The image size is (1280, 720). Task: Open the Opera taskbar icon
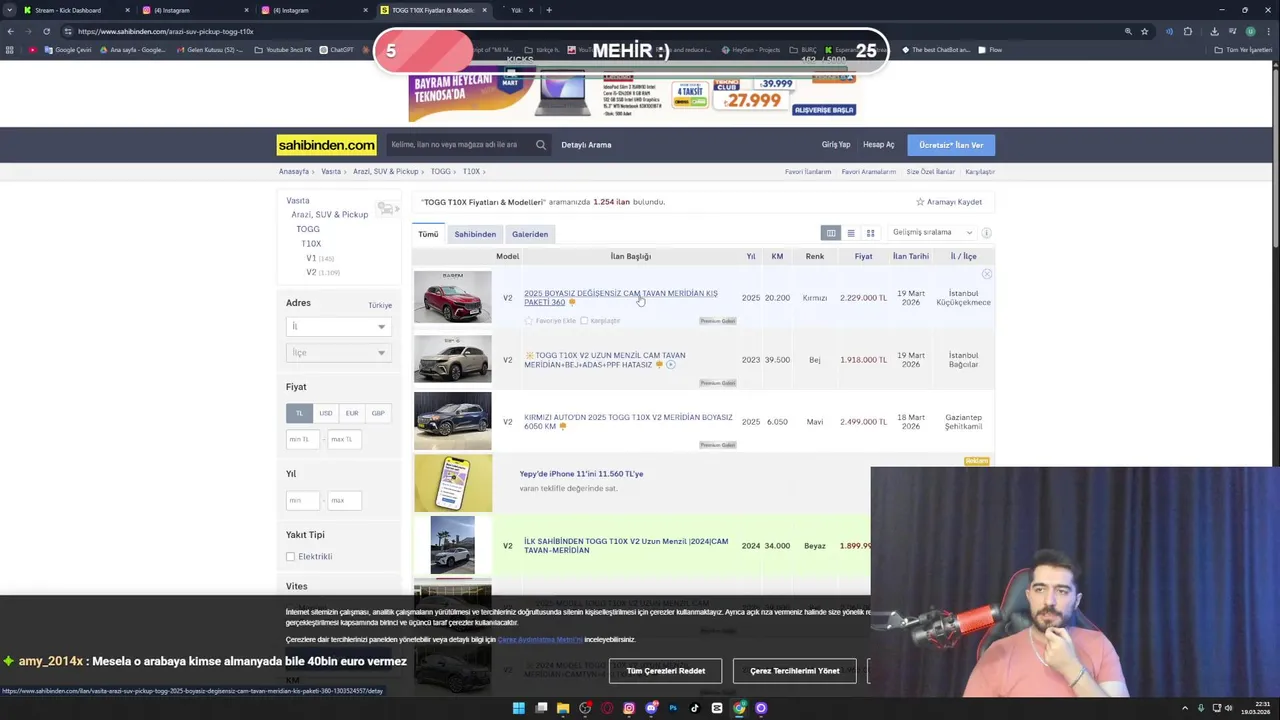(x=607, y=708)
